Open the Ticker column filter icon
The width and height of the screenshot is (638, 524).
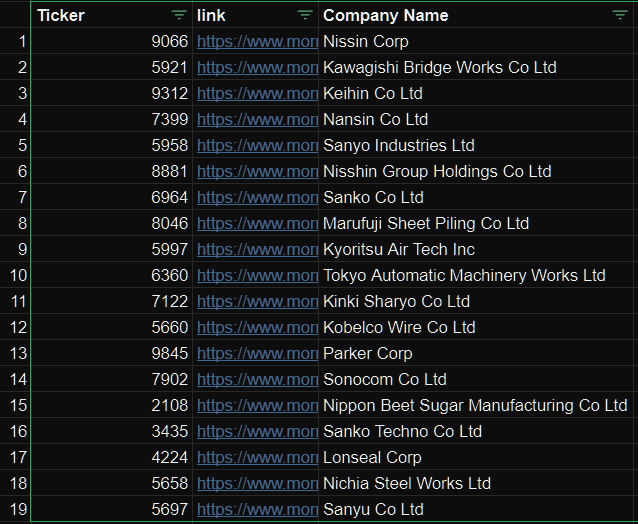(179, 15)
